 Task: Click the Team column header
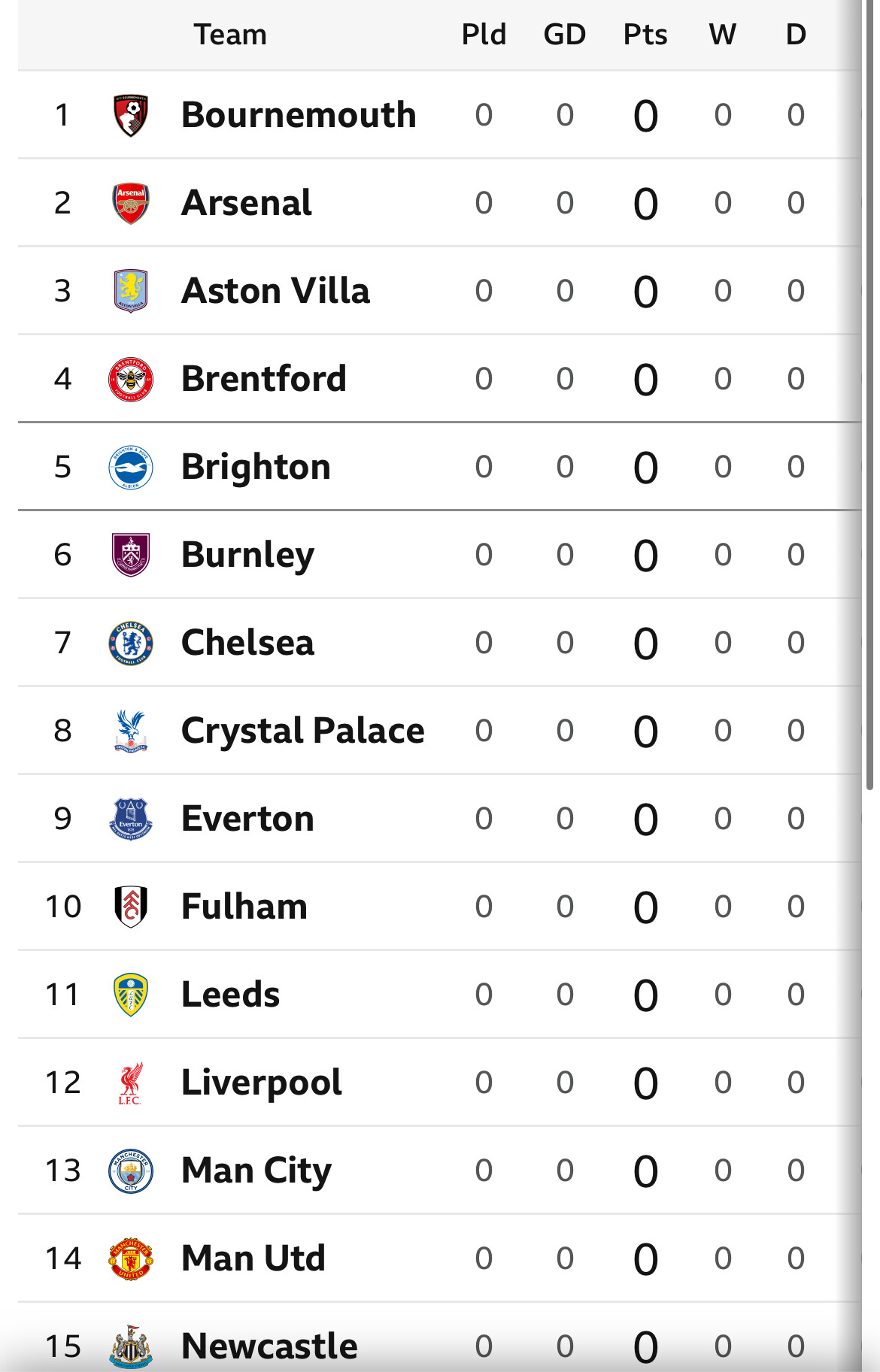(230, 35)
